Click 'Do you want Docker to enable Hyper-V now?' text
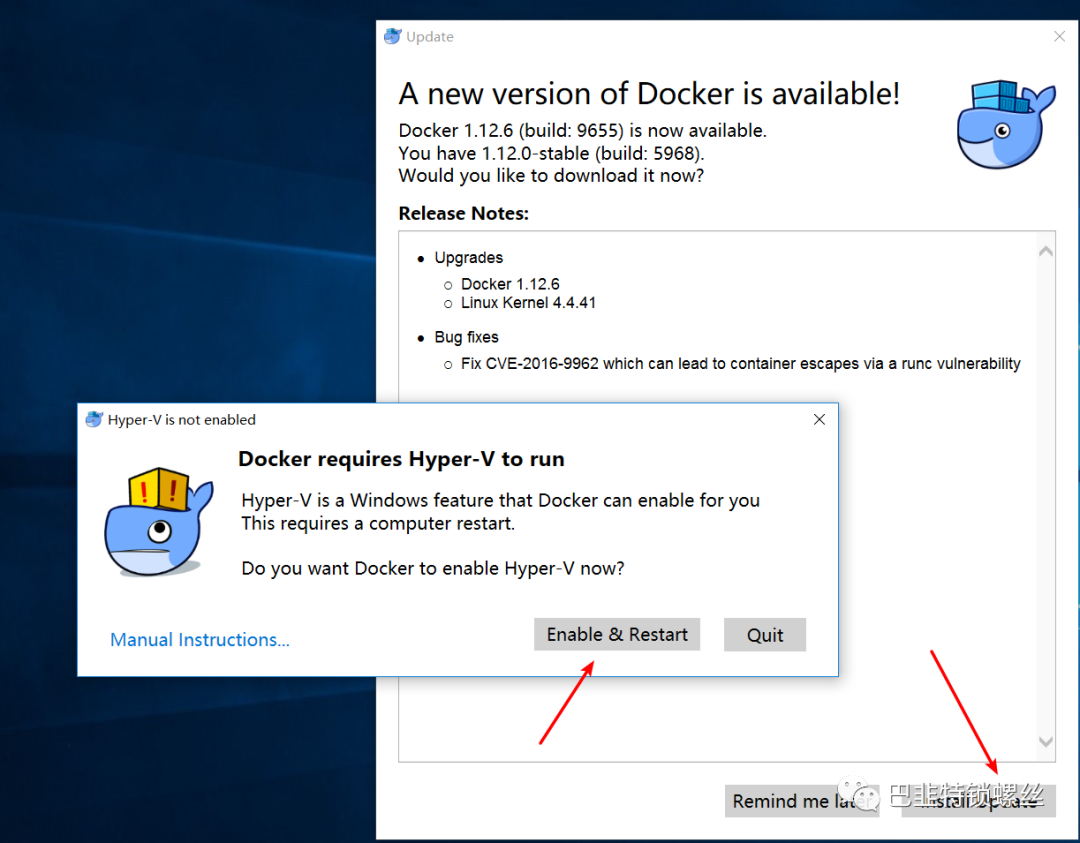Viewport: 1080px width, 843px height. [433, 568]
